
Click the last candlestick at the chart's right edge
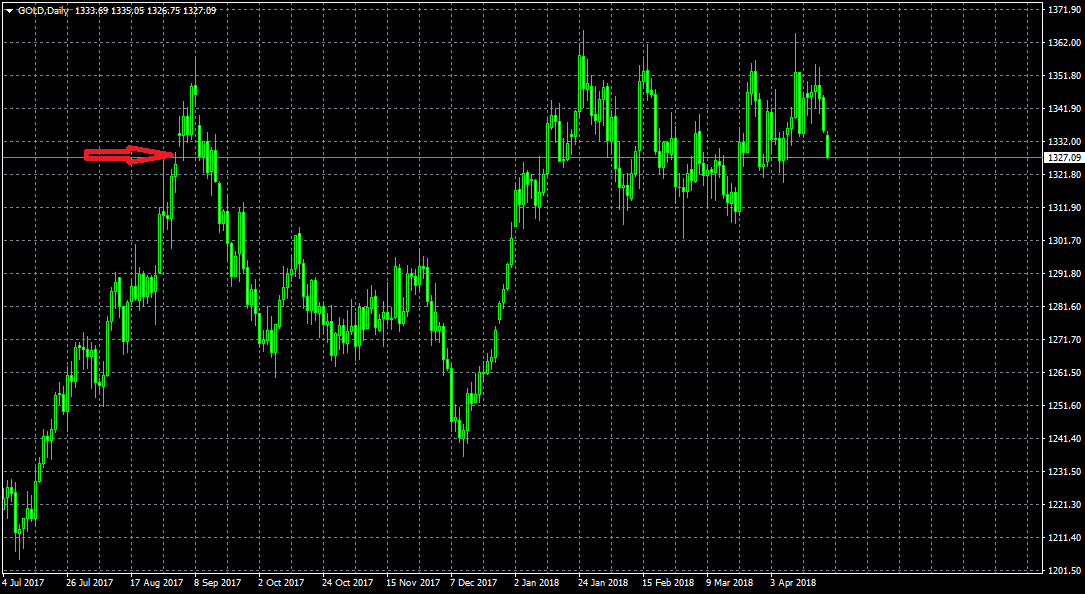828,145
